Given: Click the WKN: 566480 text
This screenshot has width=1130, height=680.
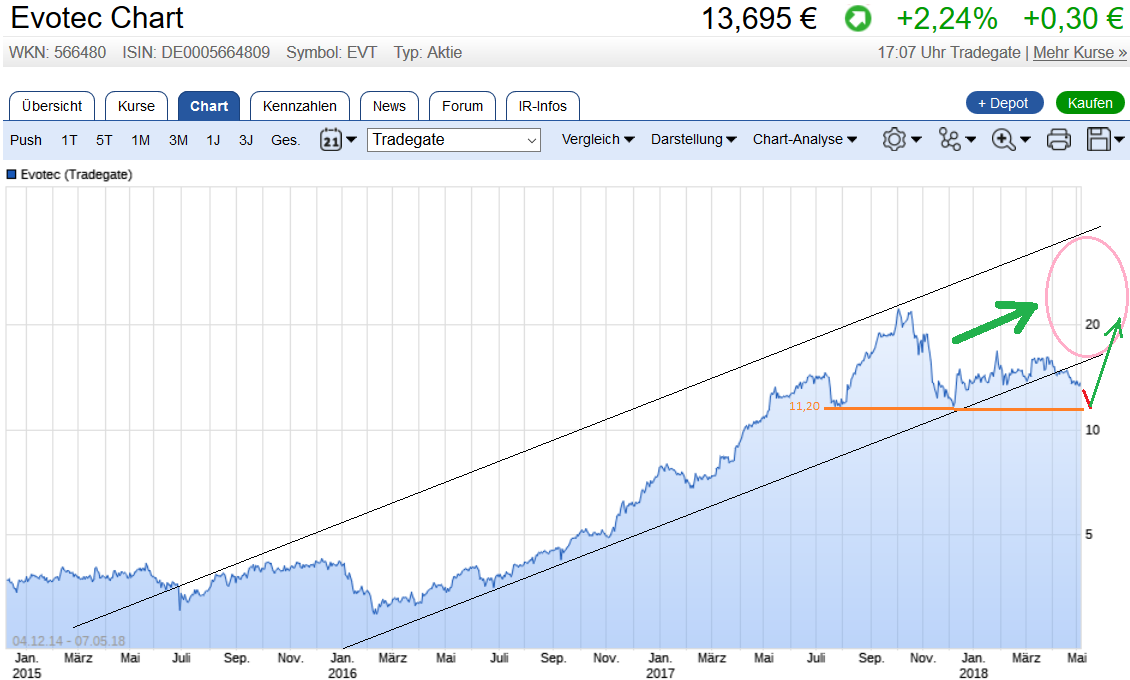Looking at the screenshot, I should point(57,53).
